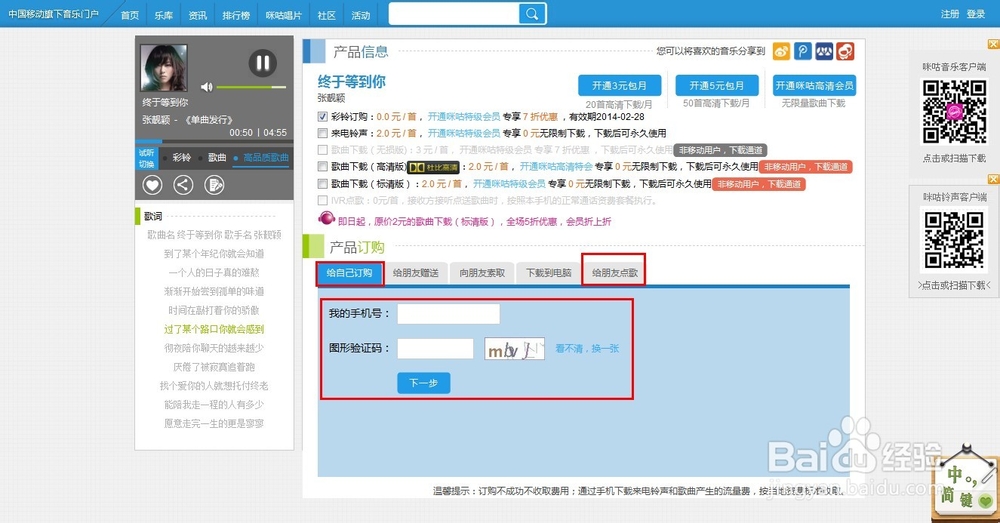Click the 中国移动旗下音乐门户 logo text
1000x523 pixels.
[54, 14]
